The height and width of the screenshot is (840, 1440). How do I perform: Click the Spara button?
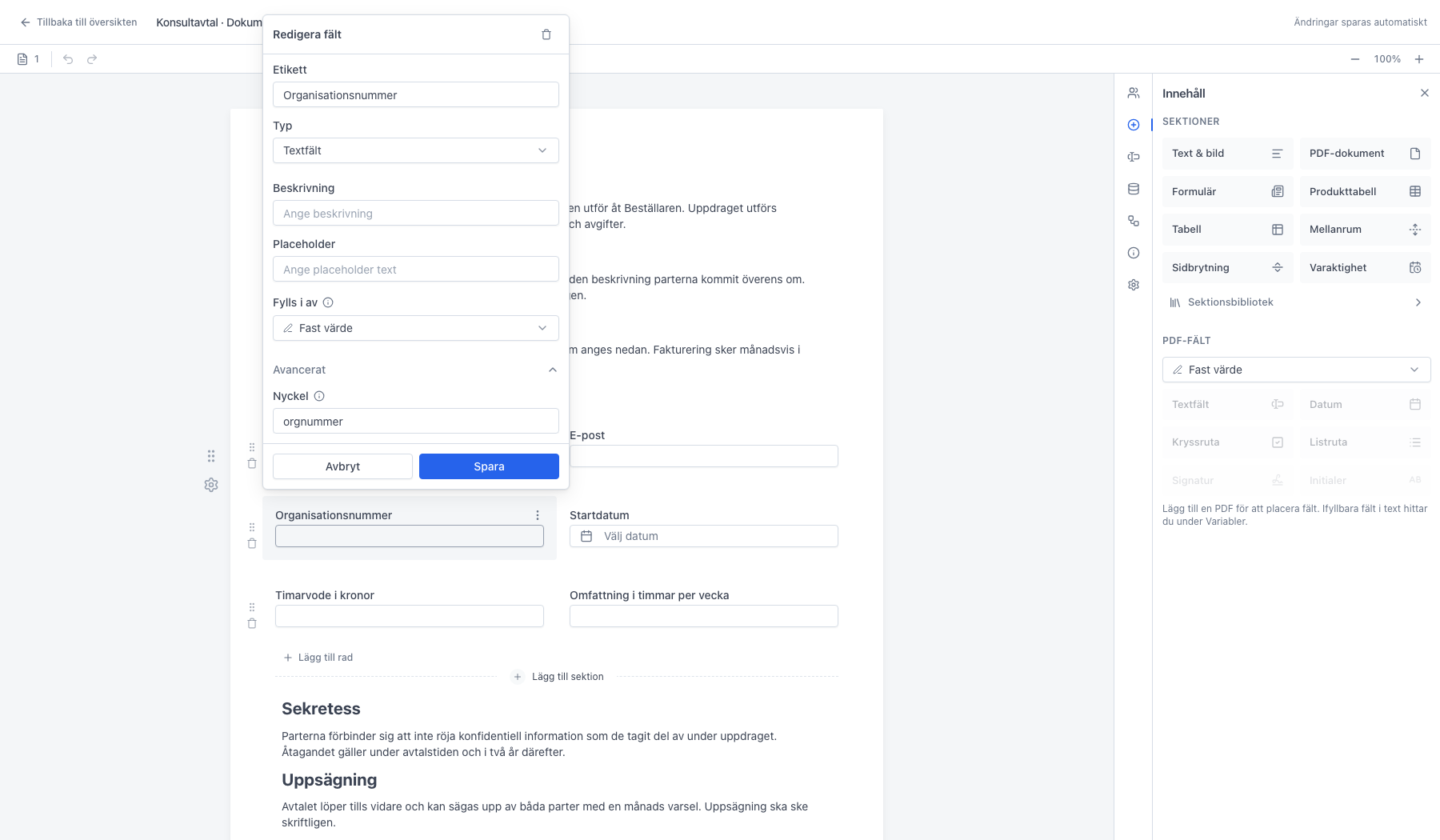point(489,466)
